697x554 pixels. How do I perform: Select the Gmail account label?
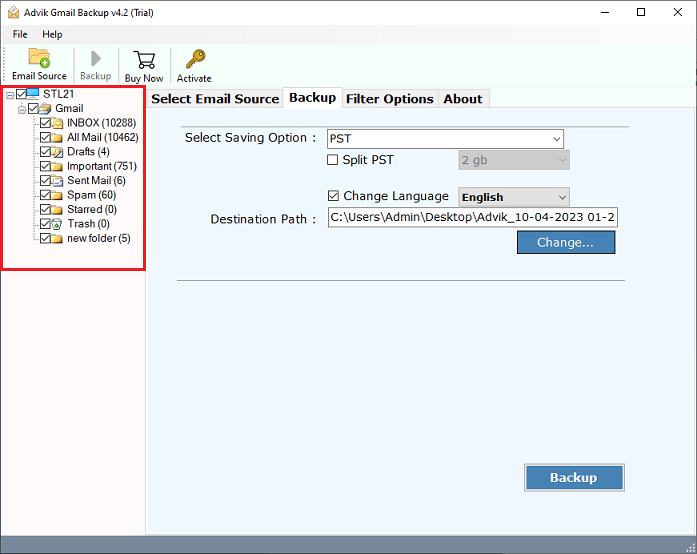click(69, 108)
